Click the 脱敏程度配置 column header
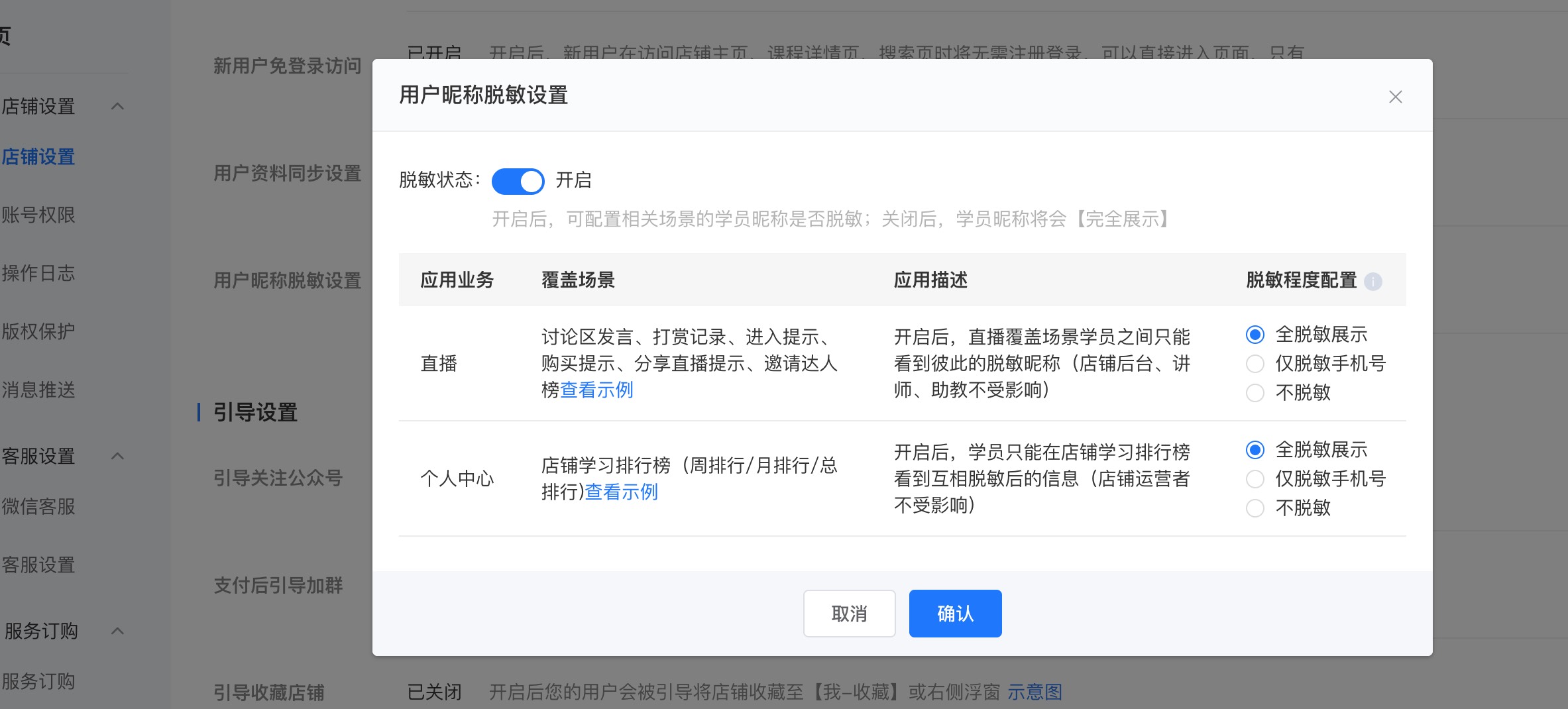The image size is (1568, 709). coord(1302,280)
